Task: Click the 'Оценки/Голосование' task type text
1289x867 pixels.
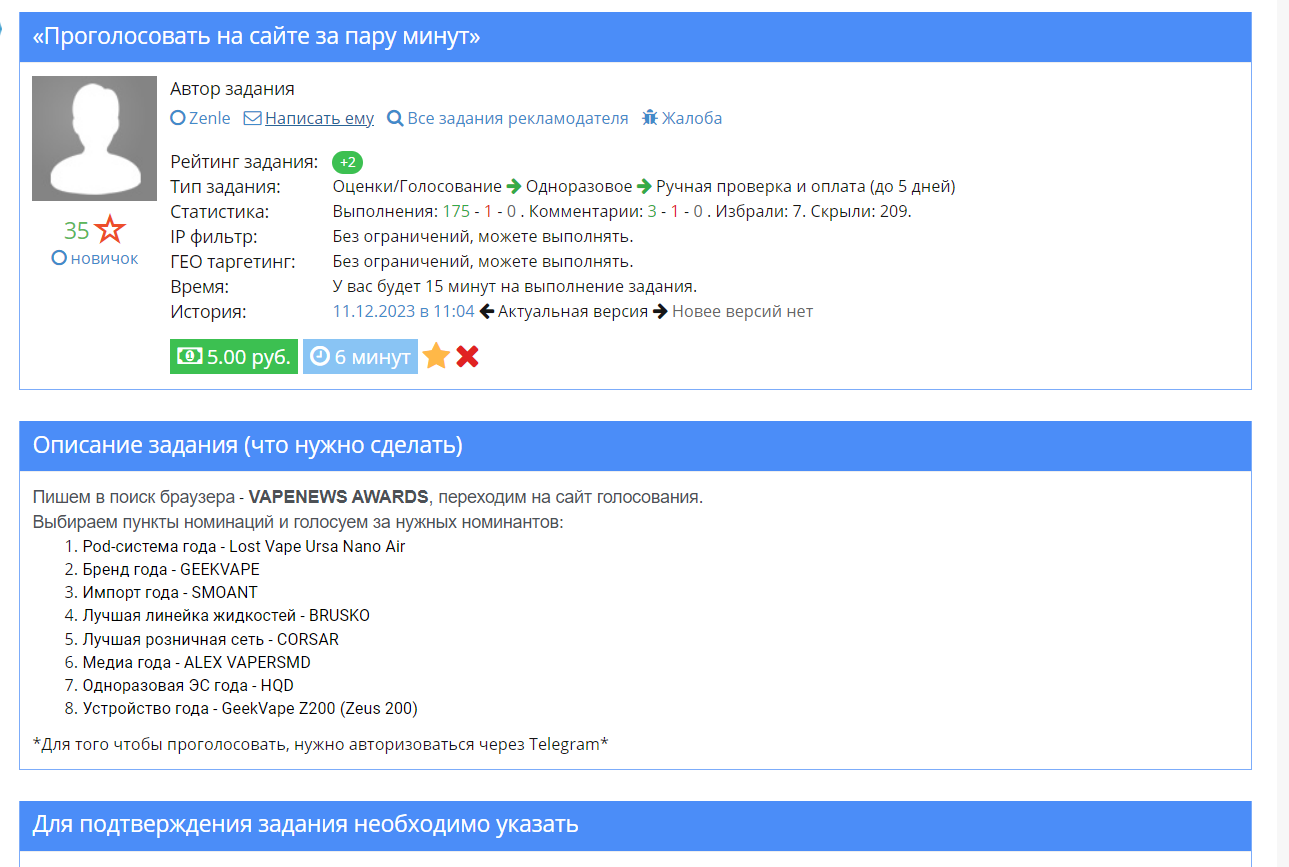Action: point(417,187)
